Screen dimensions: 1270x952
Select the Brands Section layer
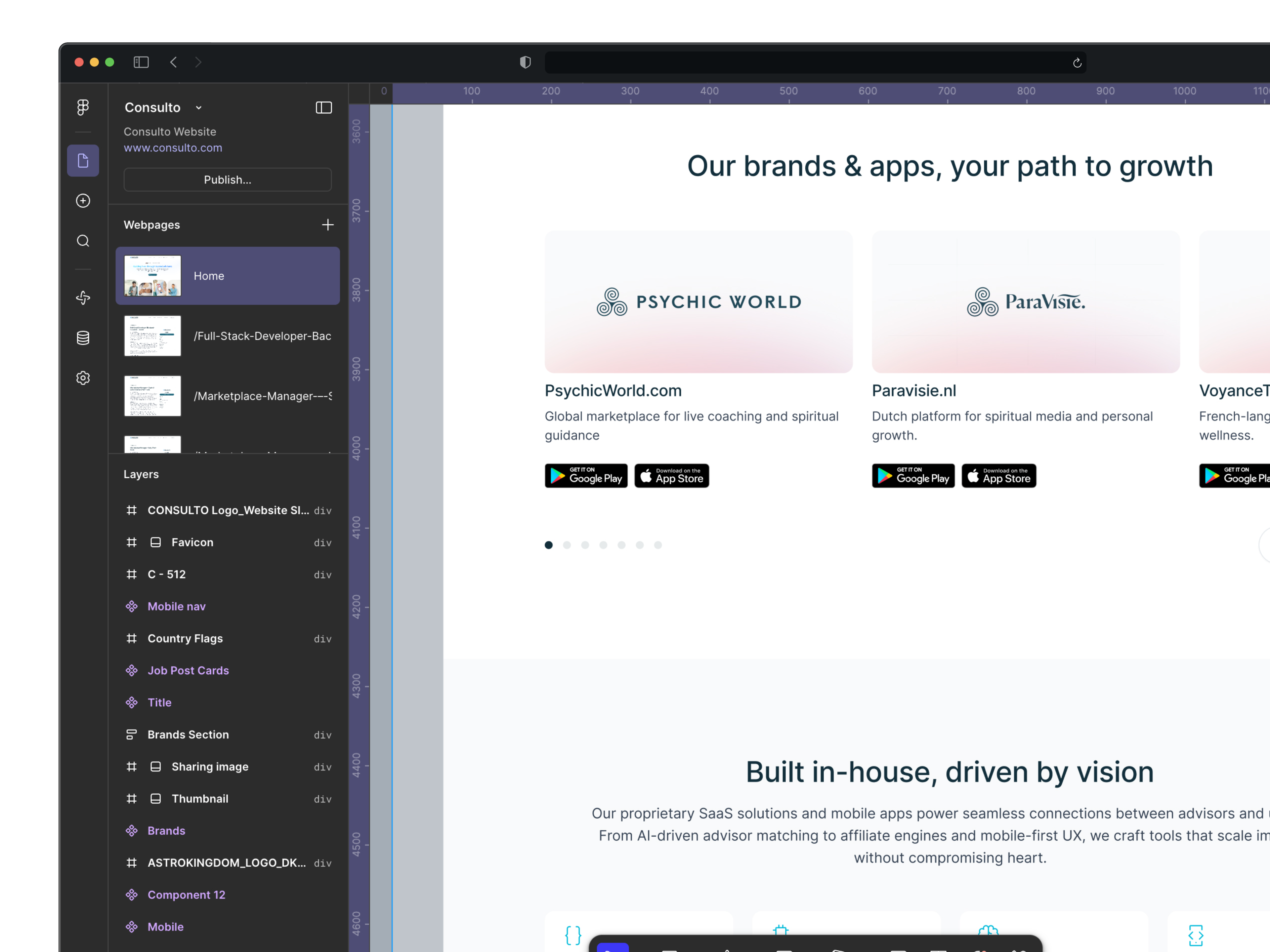coord(188,734)
